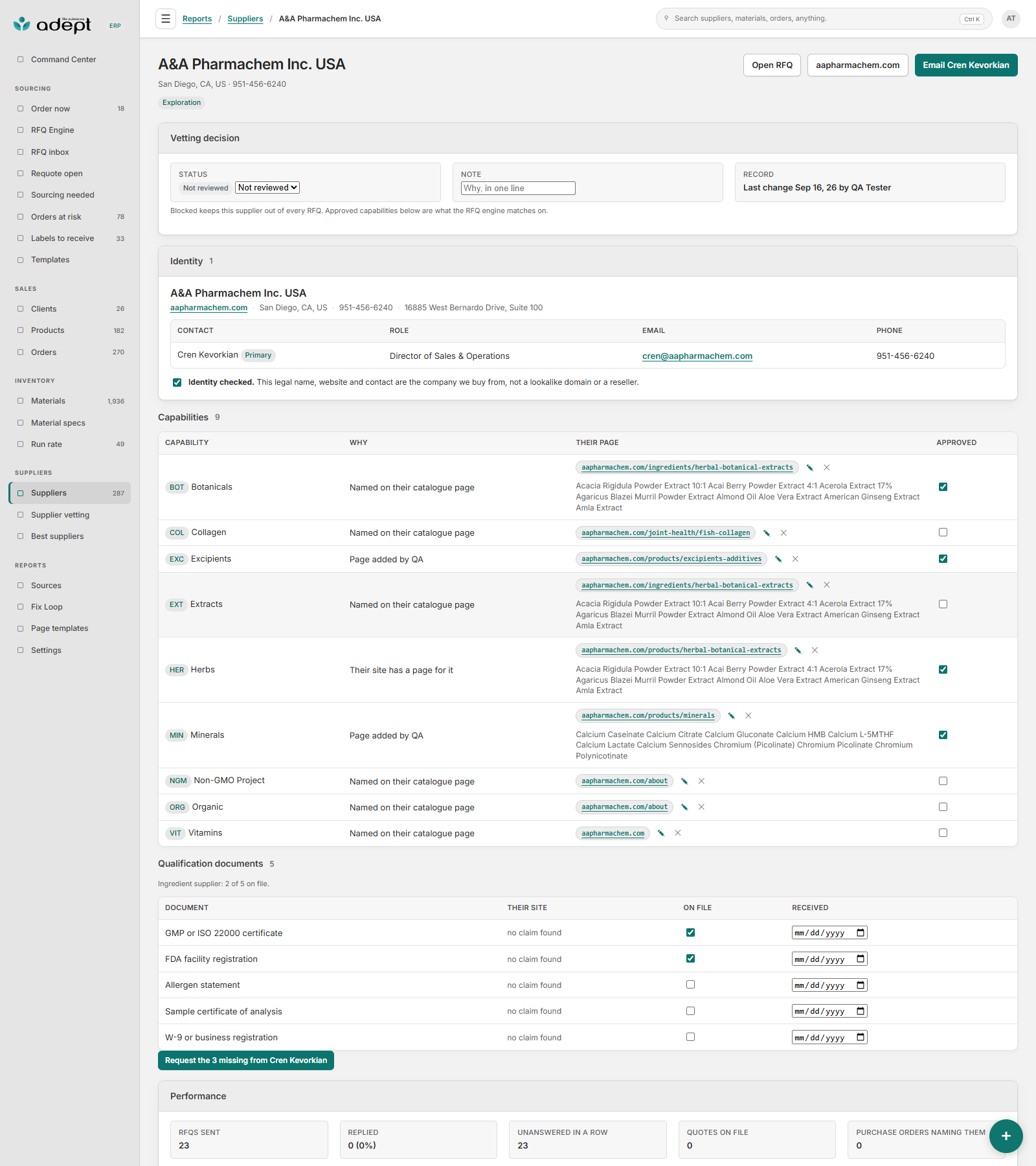Screen dimensions: 1036x1166
Task: Open the cren@aapharmachem.com email link
Action: click(697, 356)
